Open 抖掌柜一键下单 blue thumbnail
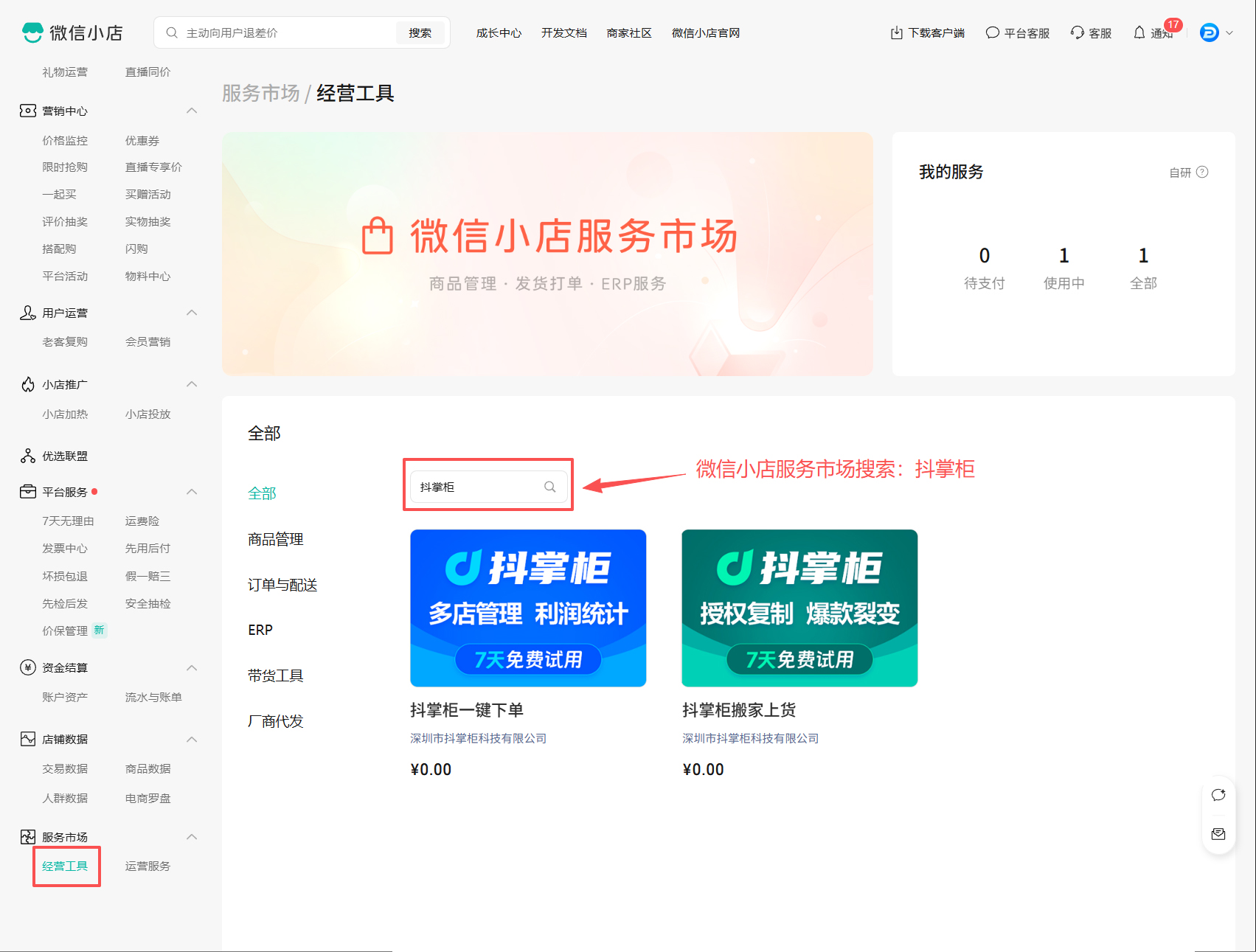 click(x=528, y=608)
